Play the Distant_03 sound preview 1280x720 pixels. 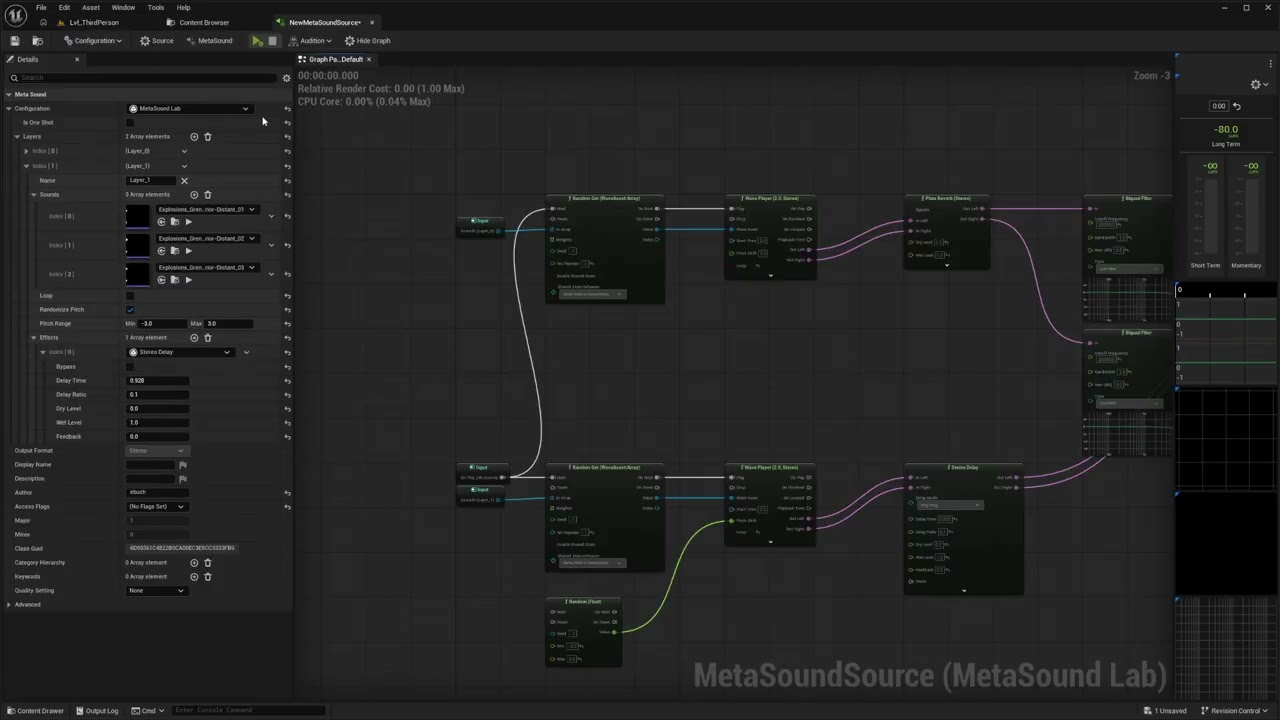pyautogui.click(x=188, y=280)
